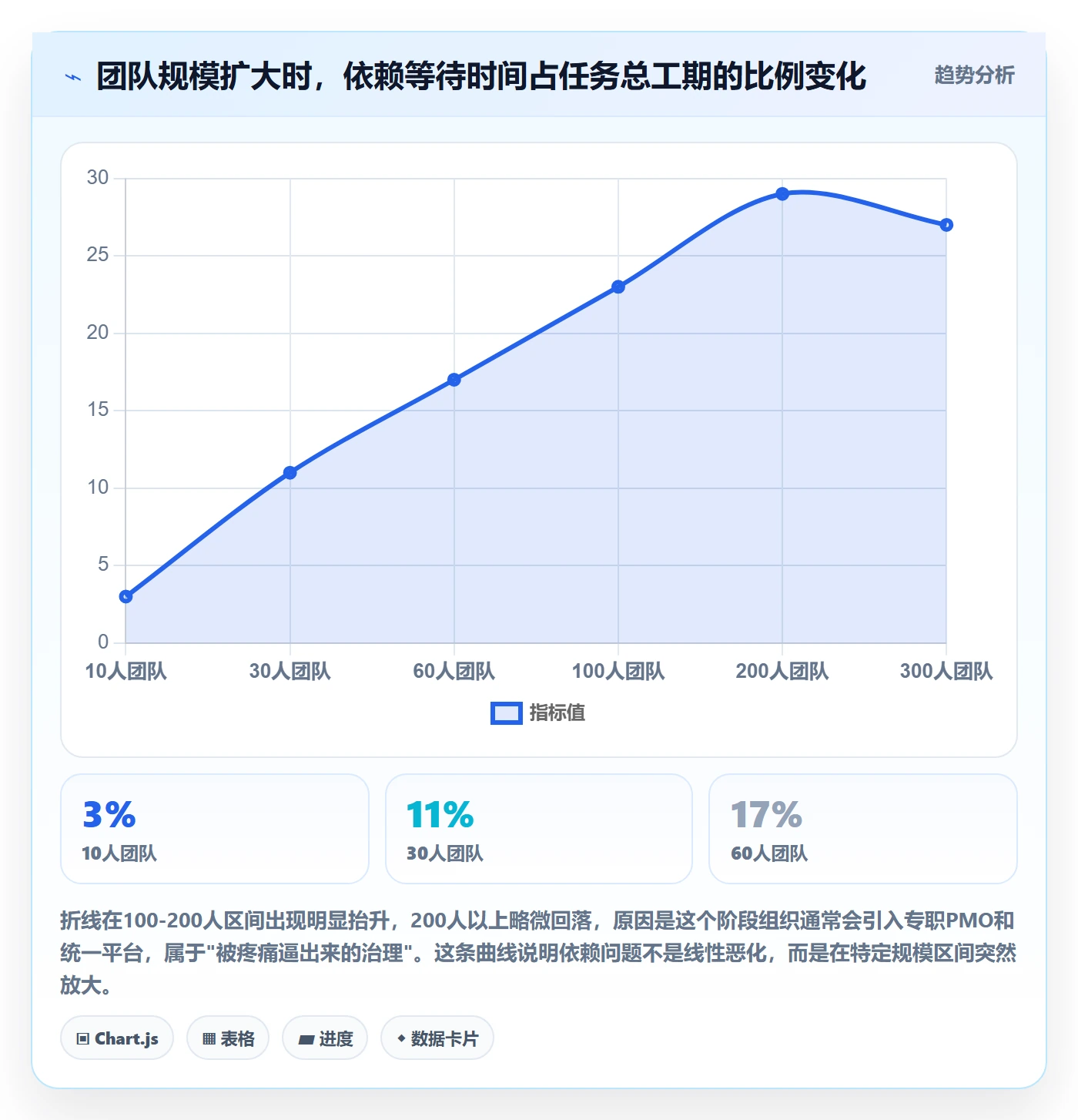Click the lightning bolt icon beside the title

pyautogui.click(x=73, y=77)
